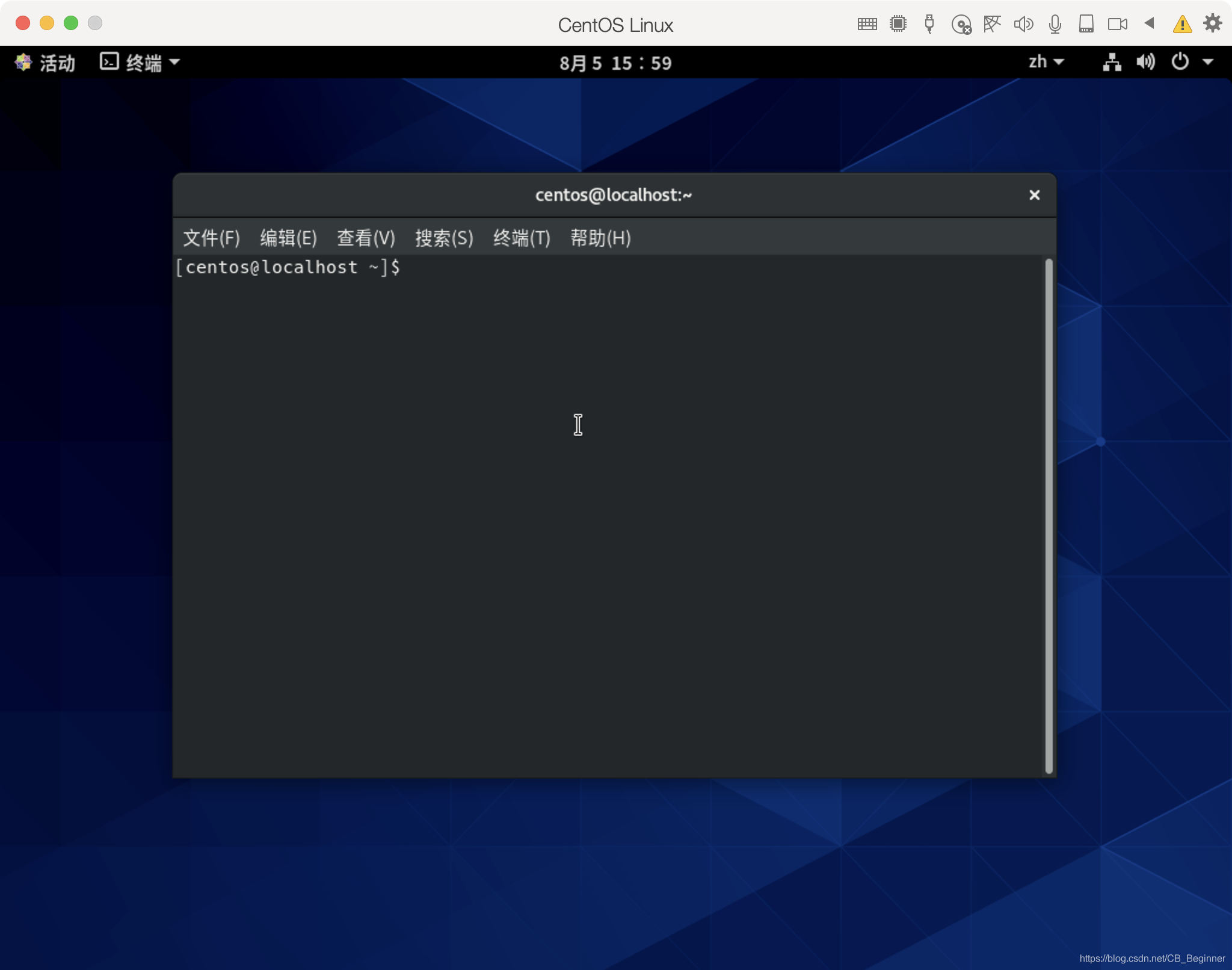This screenshot has height=970, width=1232.
Task: Click the macOS yellow minimize button
Action: pyautogui.click(x=47, y=23)
